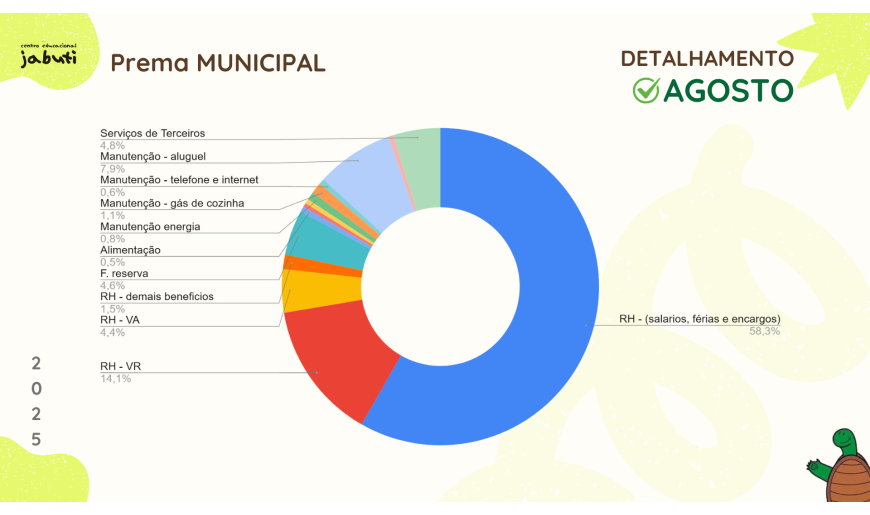Click the 58,3% percentage value

(764, 331)
